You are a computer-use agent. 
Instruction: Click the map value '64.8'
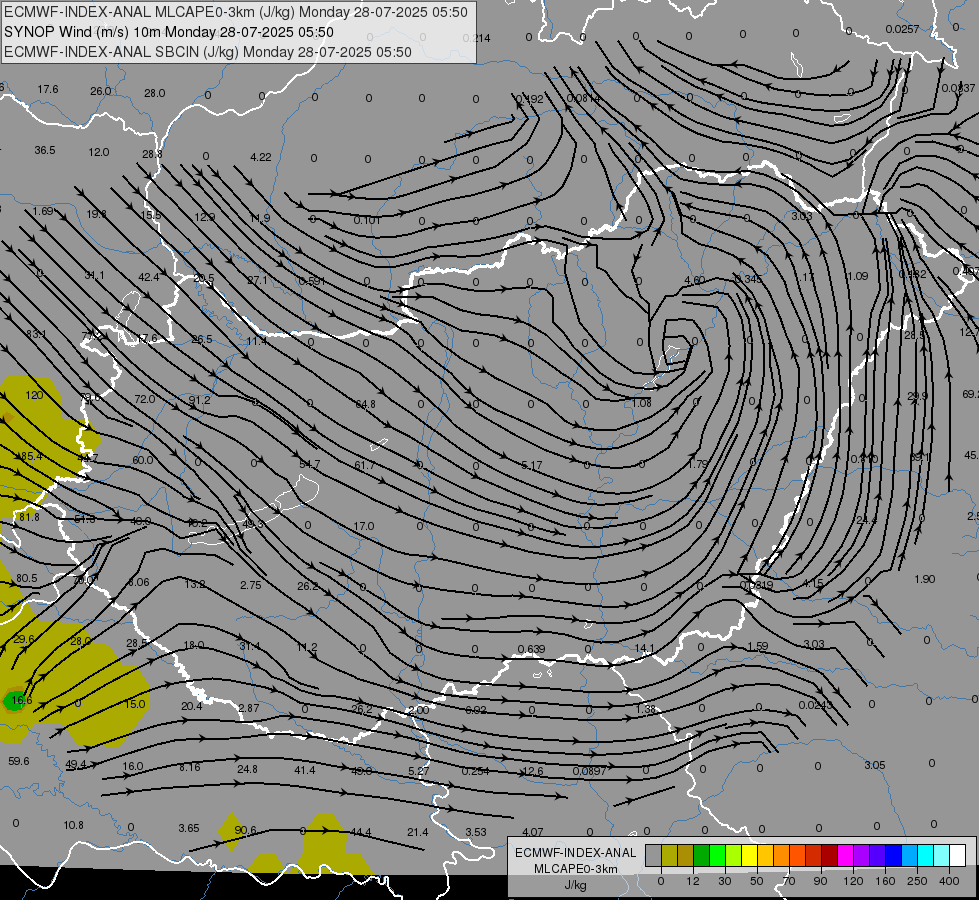(x=365, y=404)
